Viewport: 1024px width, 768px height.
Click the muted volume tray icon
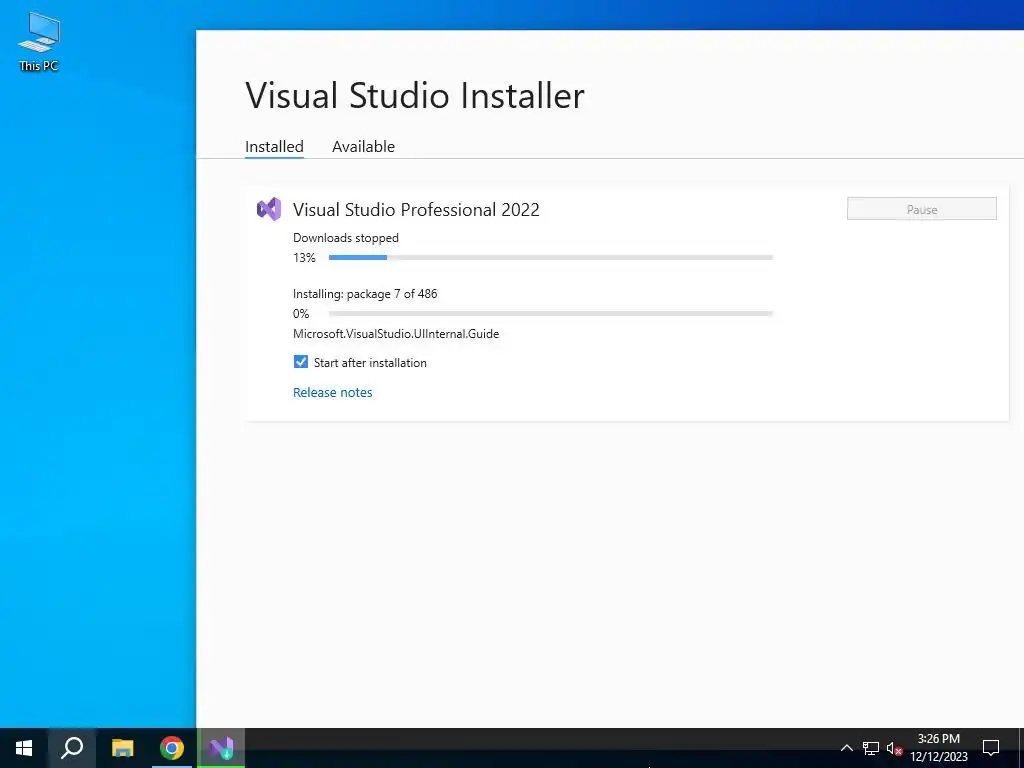click(894, 748)
